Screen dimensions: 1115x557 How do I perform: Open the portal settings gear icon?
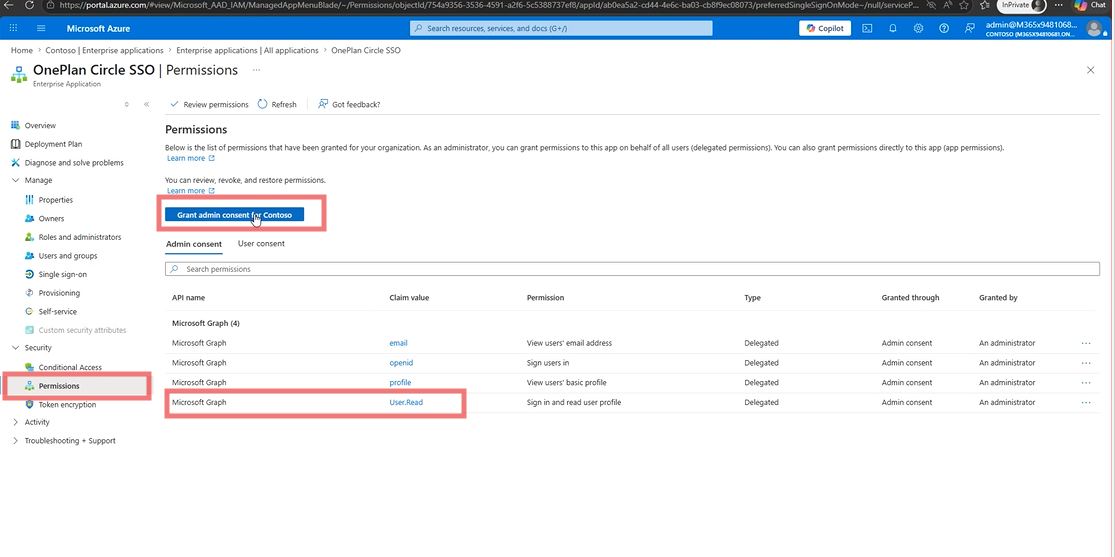click(x=918, y=28)
